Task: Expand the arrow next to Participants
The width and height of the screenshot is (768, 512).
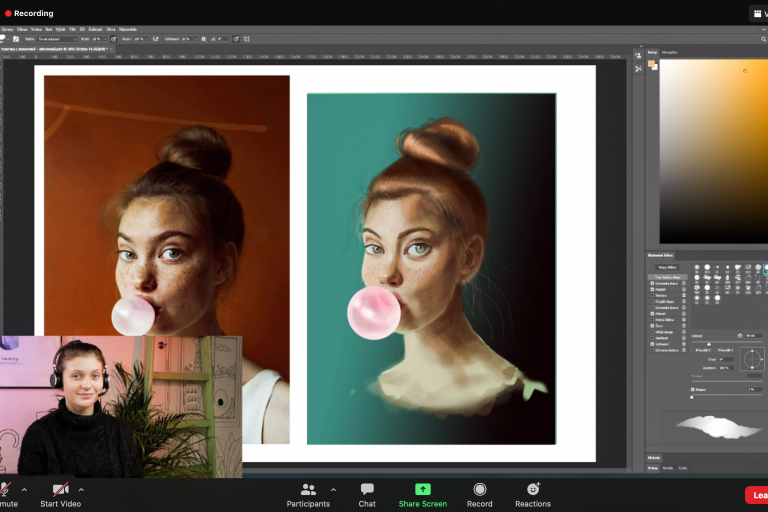Action: [x=333, y=489]
